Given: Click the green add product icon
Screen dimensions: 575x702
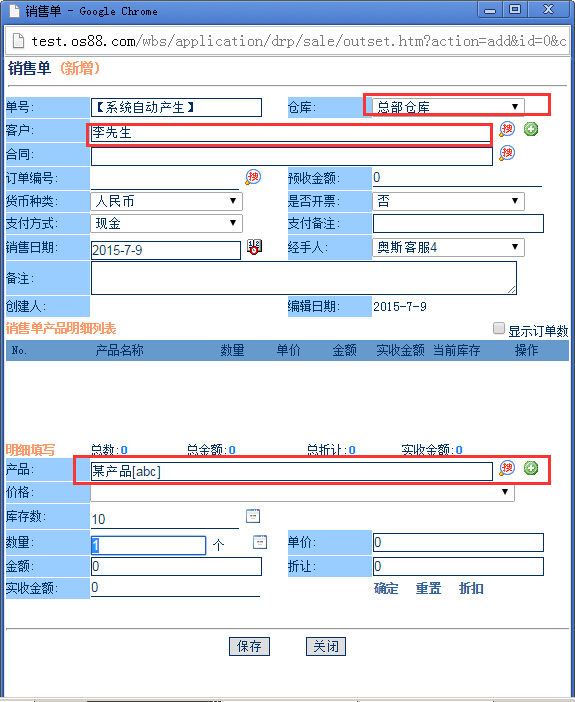Looking at the screenshot, I should (531, 468).
